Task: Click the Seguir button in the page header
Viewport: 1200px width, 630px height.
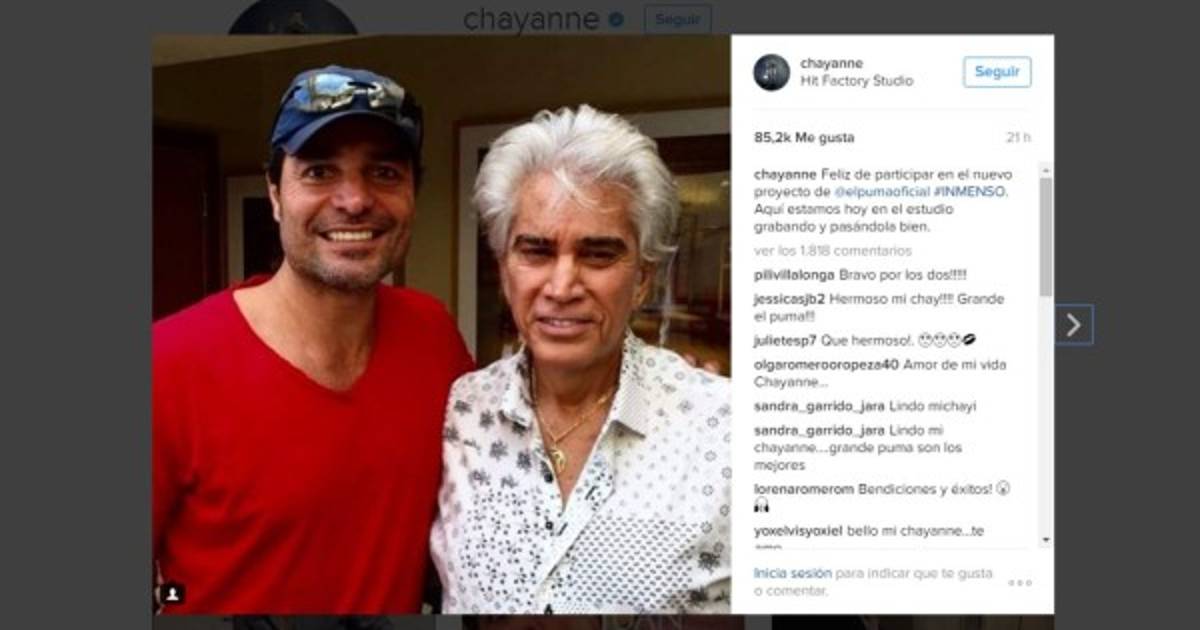Action: pyautogui.click(x=677, y=19)
